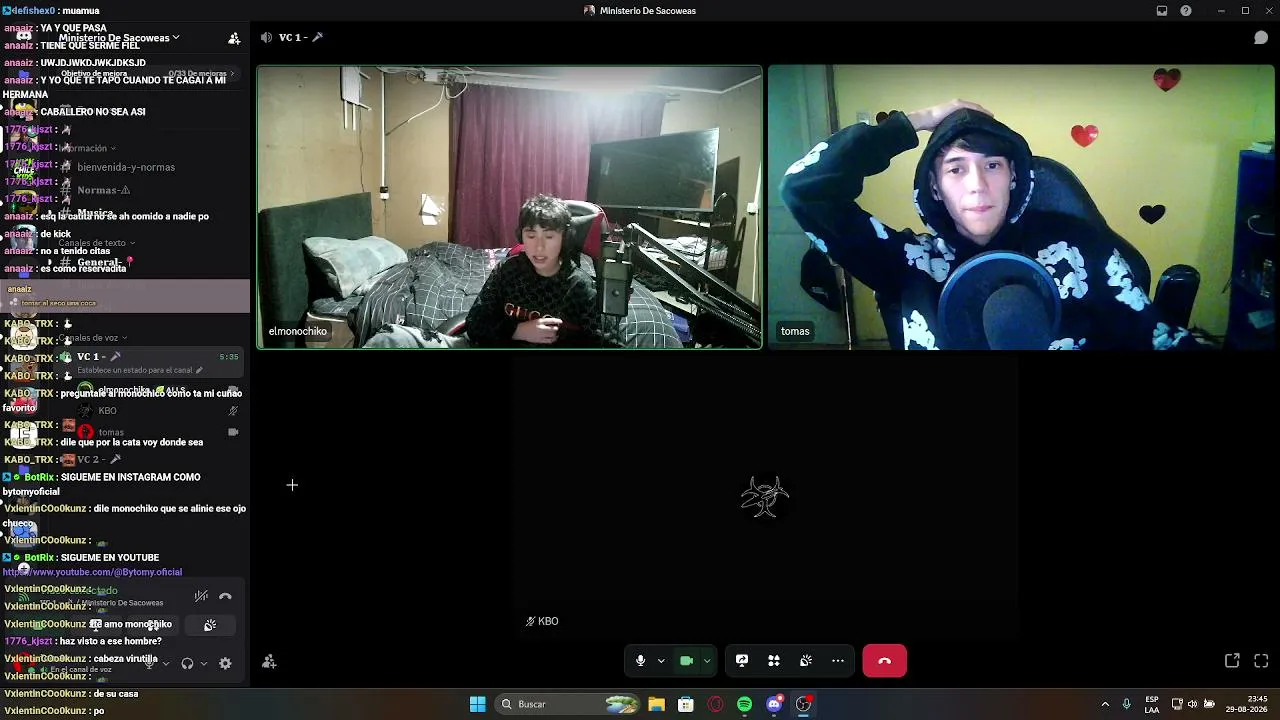Screen dimensions: 1280x720
Task: Share your screen in the voice call
Action: pos(742,661)
